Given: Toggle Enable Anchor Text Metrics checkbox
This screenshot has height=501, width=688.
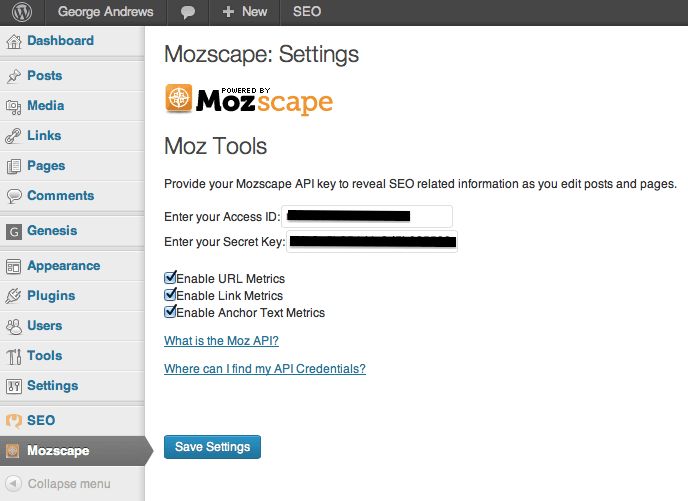Looking at the screenshot, I should coord(170,312).
